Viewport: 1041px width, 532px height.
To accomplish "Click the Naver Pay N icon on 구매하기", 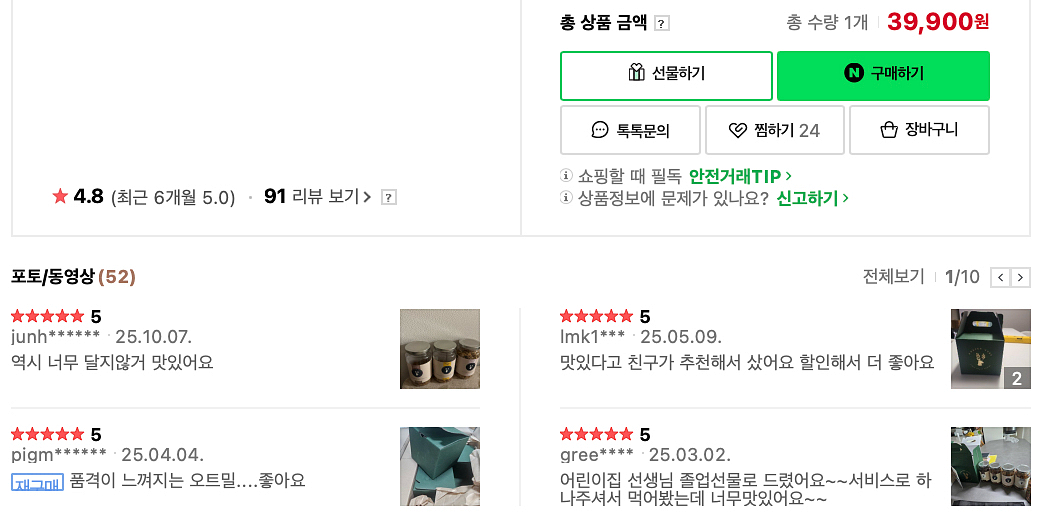I will [853, 73].
